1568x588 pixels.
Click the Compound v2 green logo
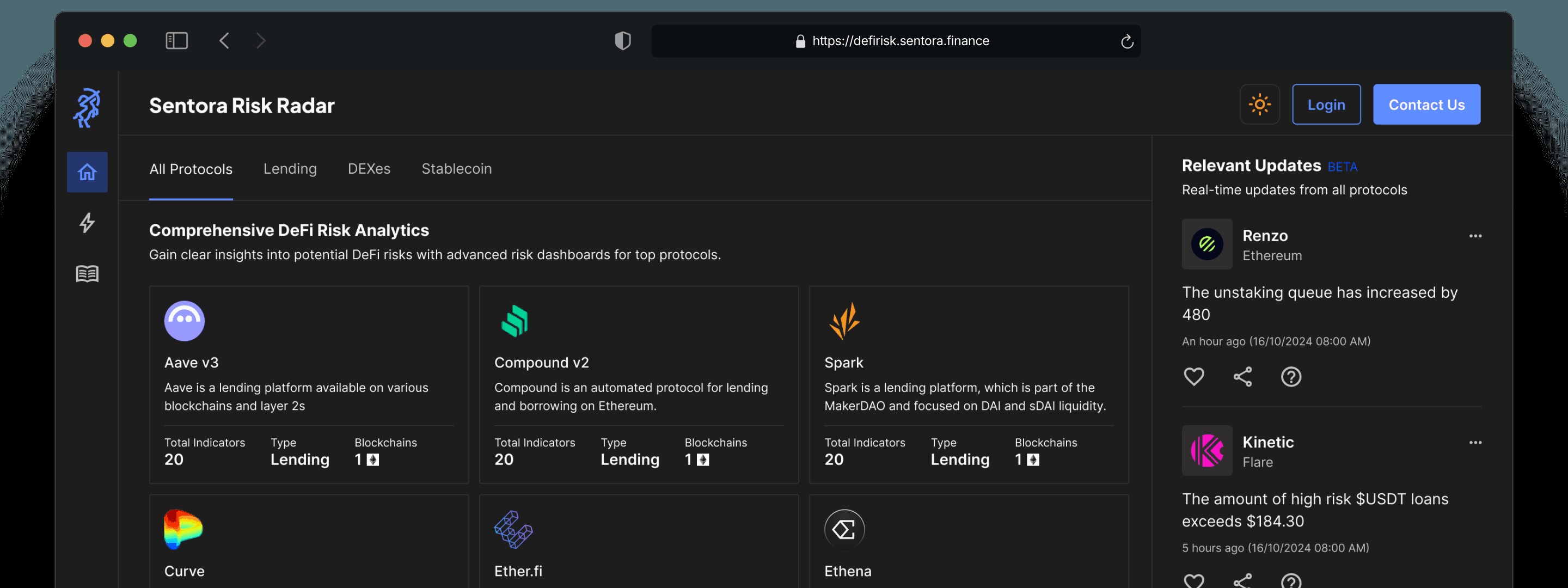tap(515, 321)
